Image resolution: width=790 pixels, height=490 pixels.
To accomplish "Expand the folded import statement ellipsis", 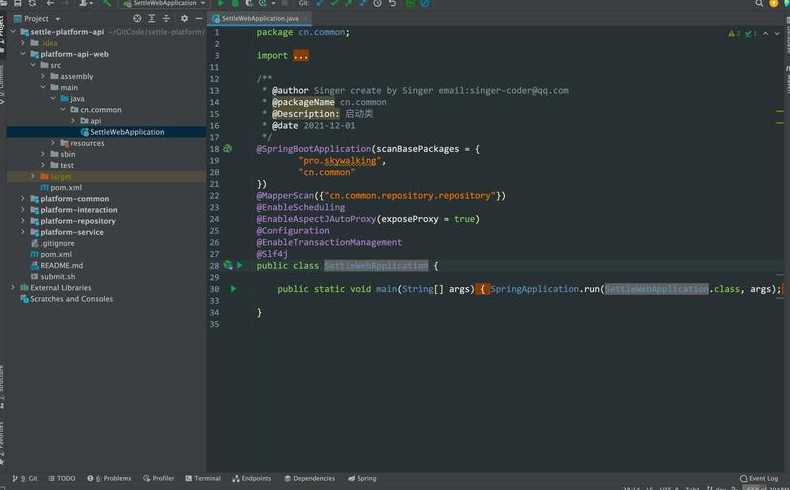I will coord(301,55).
